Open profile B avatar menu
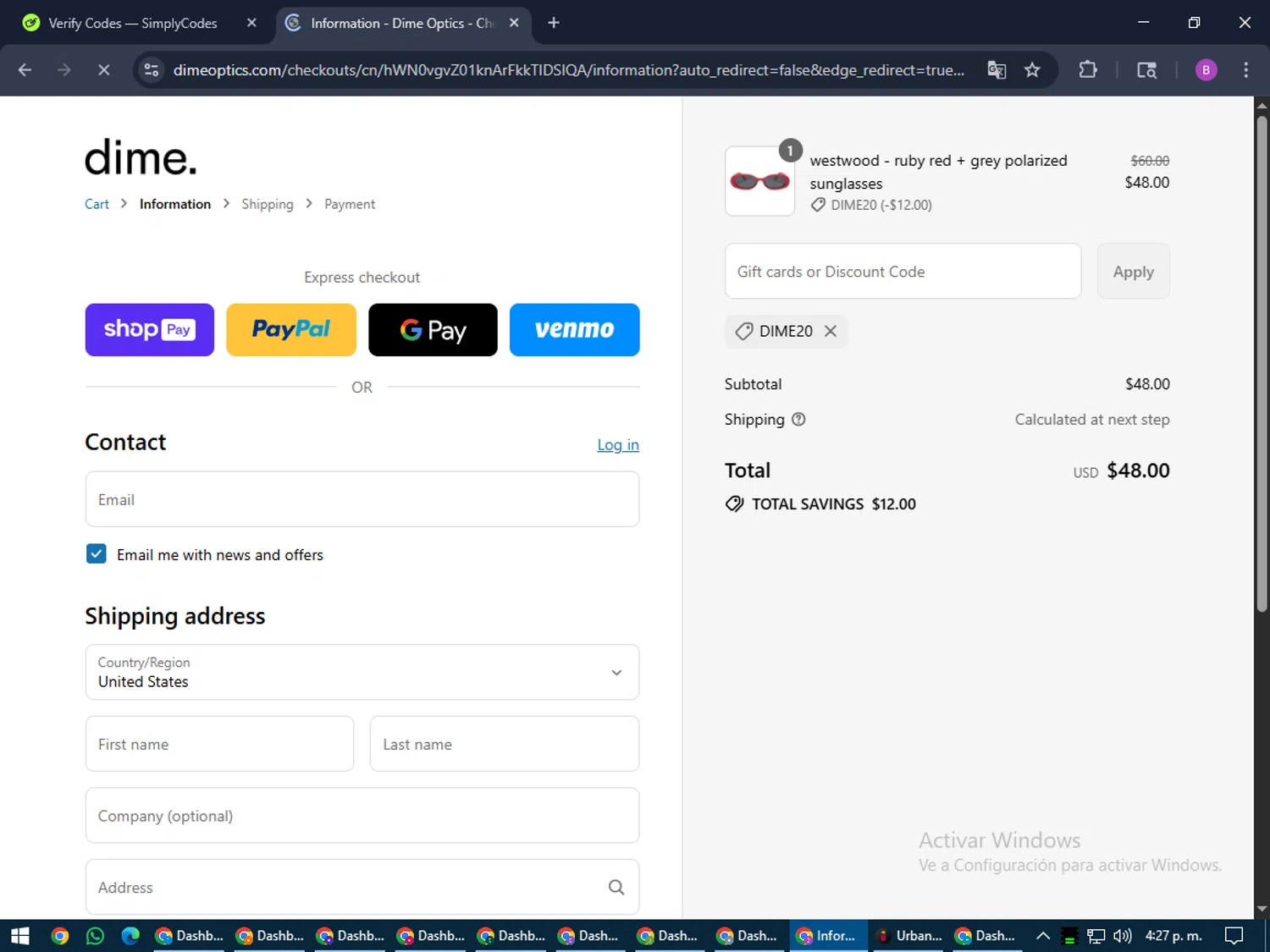 point(1206,70)
